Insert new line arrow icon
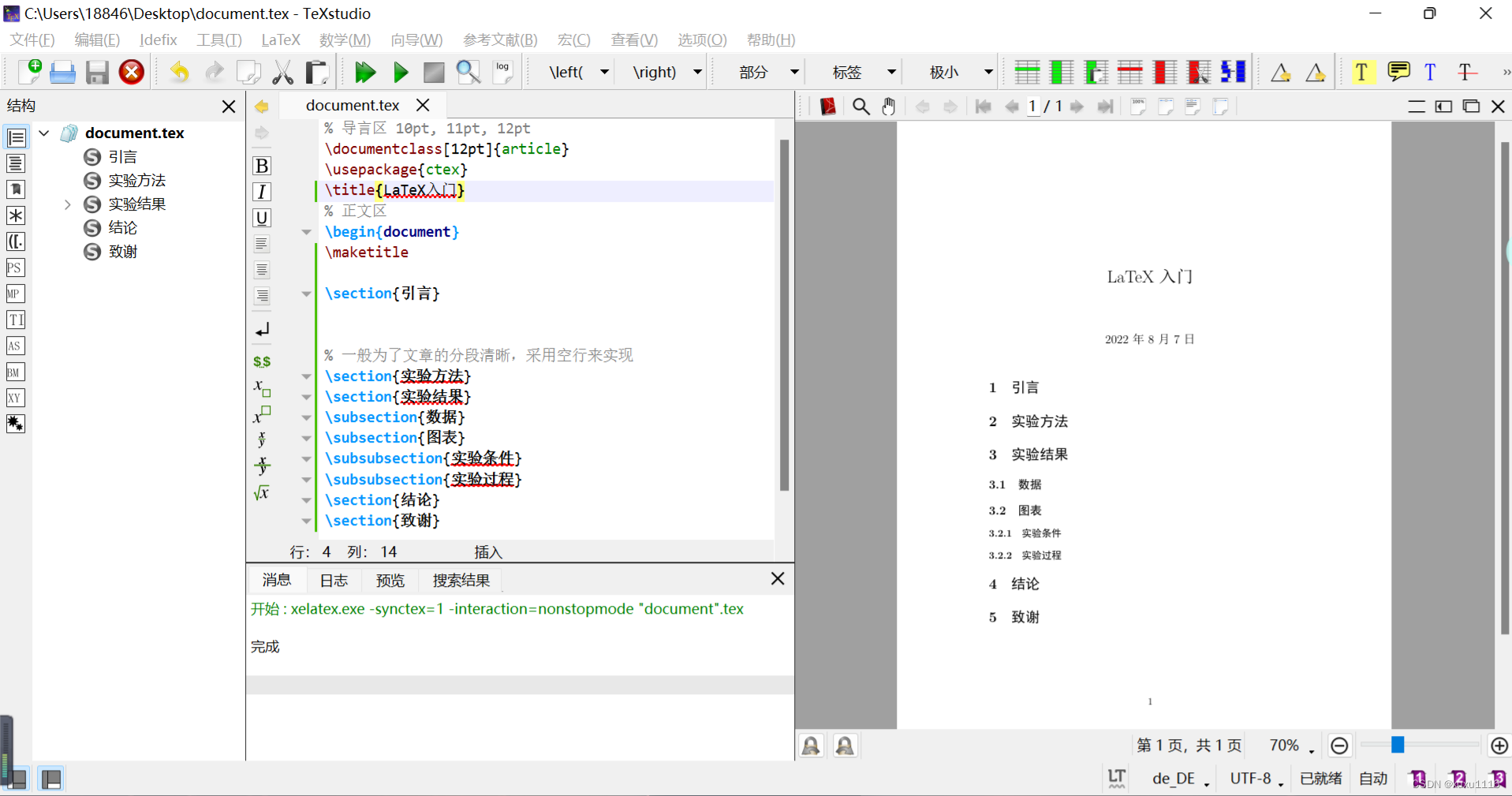This screenshot has height=796, width=1512. tap(262, 330)
